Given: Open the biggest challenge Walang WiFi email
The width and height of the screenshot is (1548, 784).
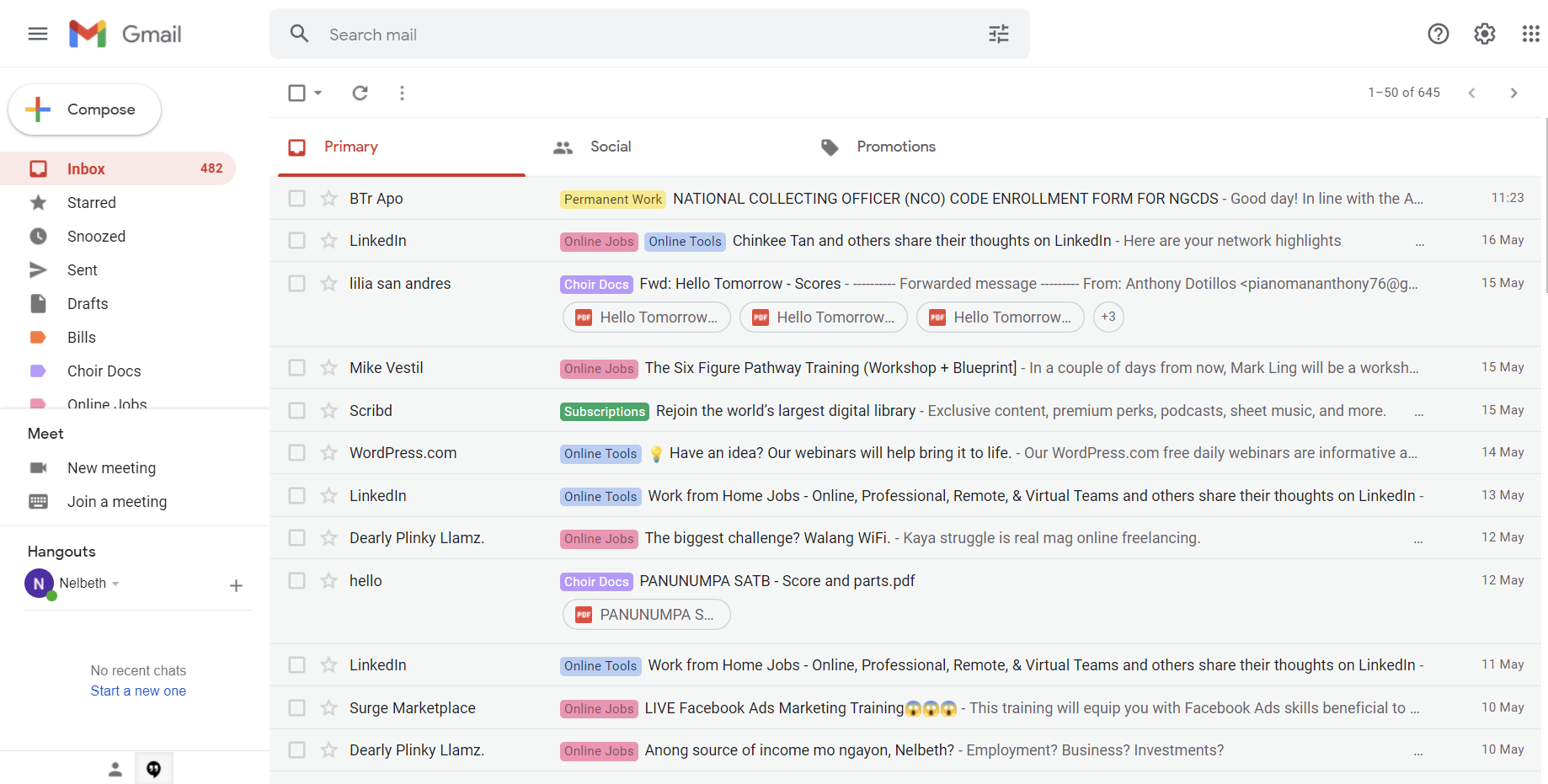Looking at the screenshot, I should pyautogui.click(x=767, y=537).
